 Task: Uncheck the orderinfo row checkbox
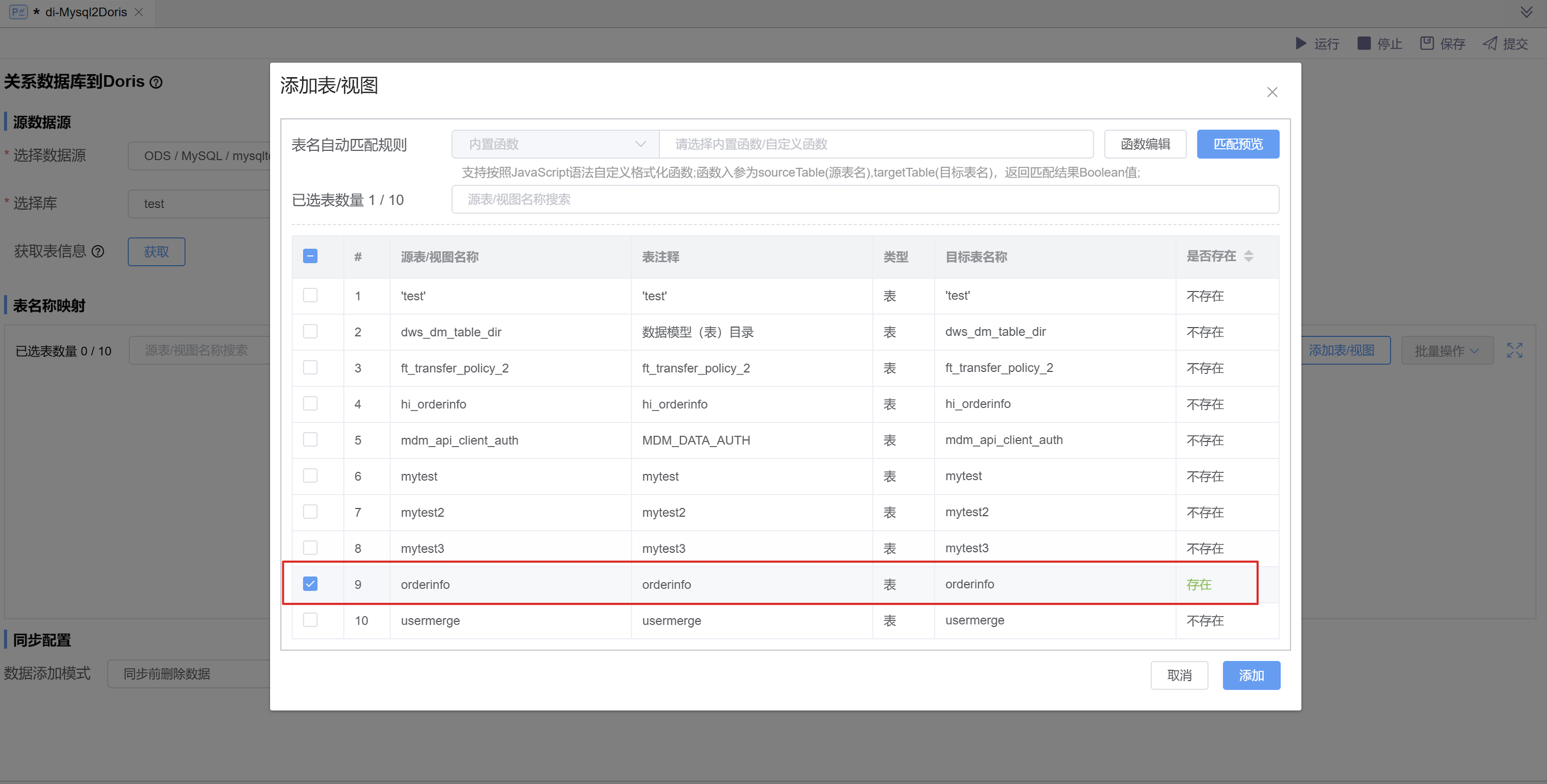pos(310,583)
